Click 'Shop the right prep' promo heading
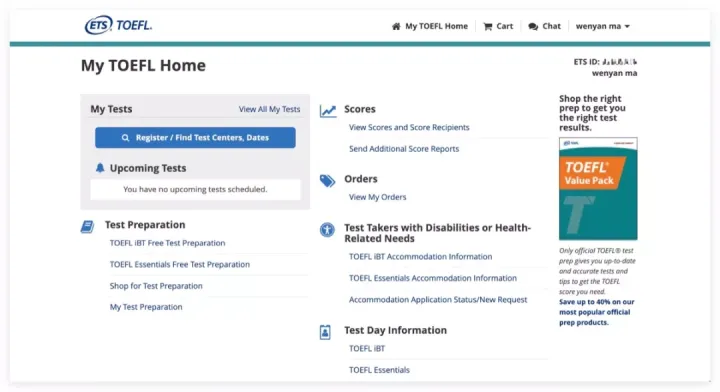The width and height of the screenshot is (720, 392). click(x=592, y=113)
